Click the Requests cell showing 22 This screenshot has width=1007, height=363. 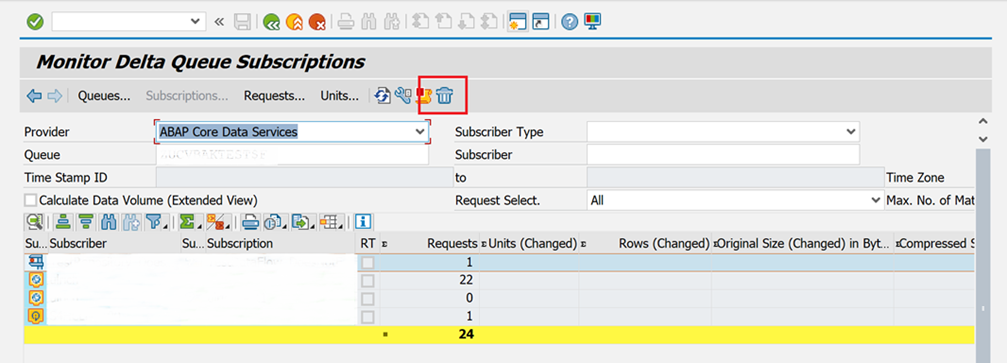[430, 281]
